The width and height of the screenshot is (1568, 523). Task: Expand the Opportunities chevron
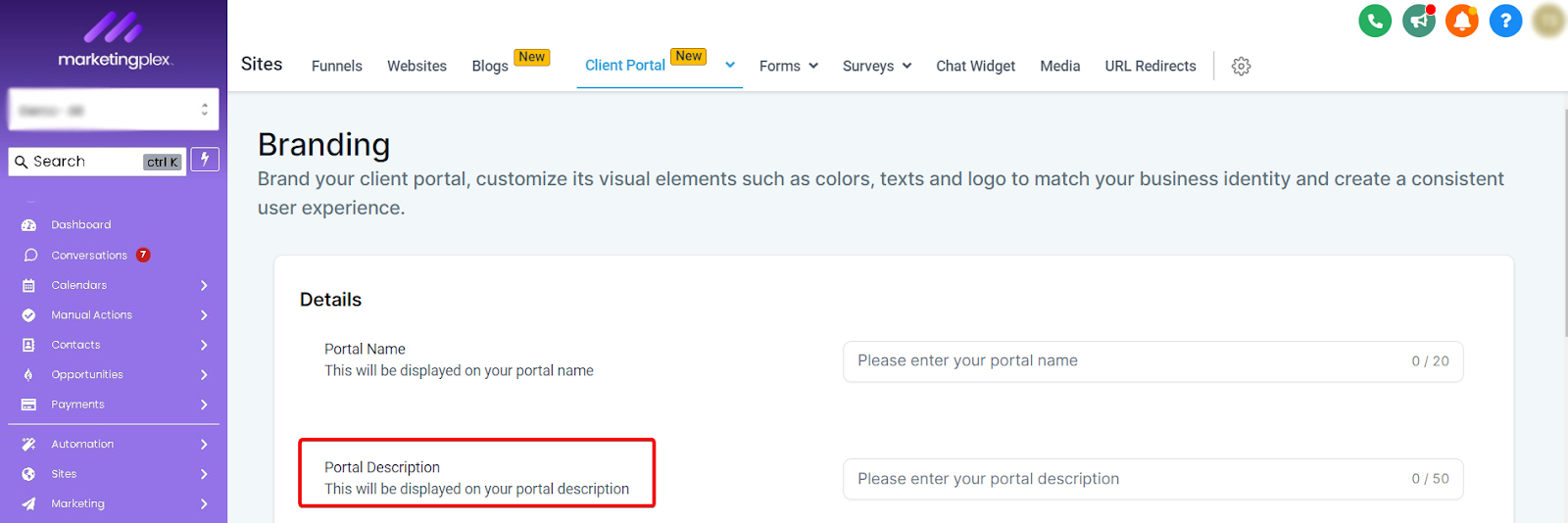click(x=204, y=375)
